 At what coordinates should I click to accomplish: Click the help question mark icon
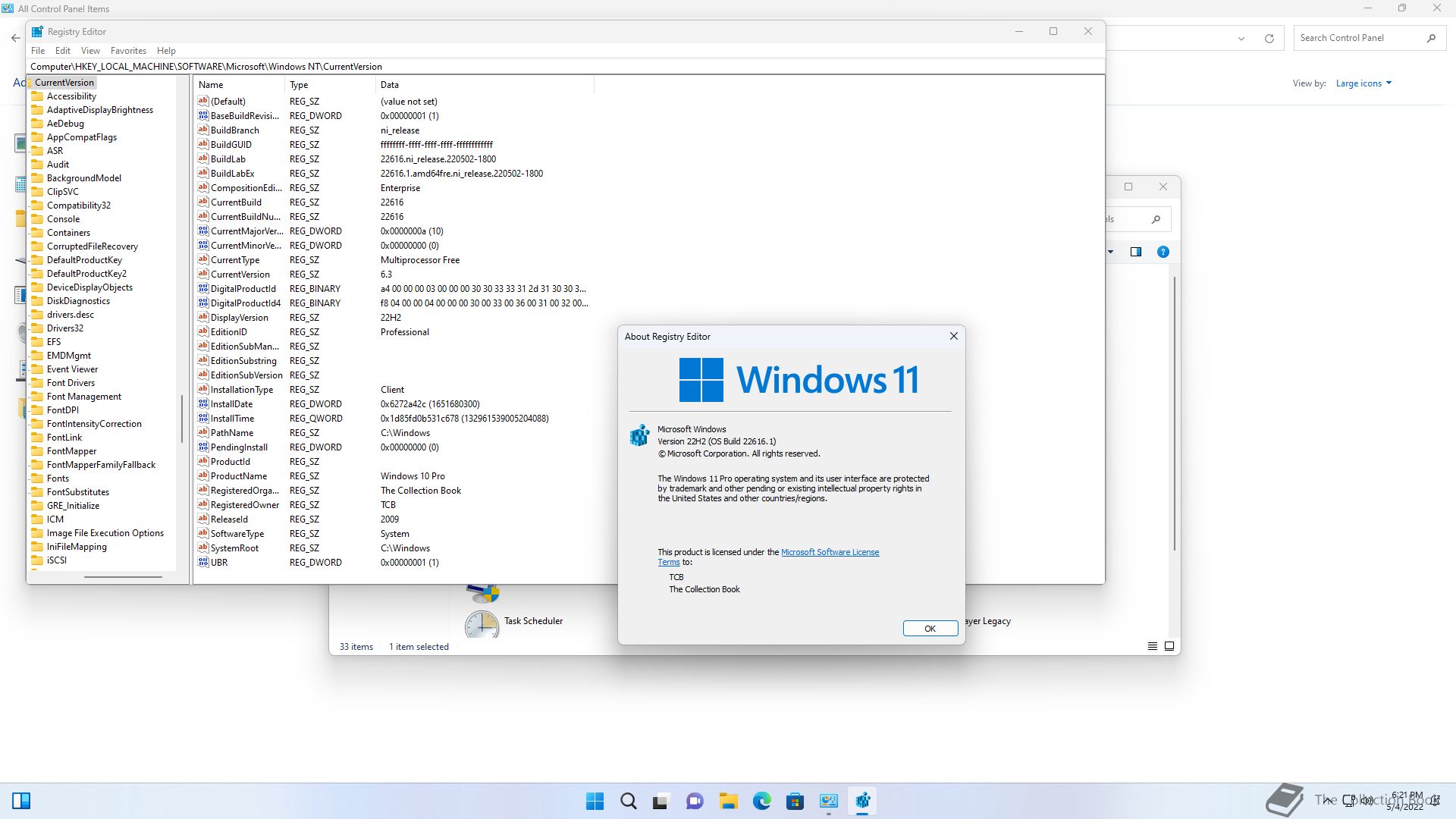click(1163, 252)
